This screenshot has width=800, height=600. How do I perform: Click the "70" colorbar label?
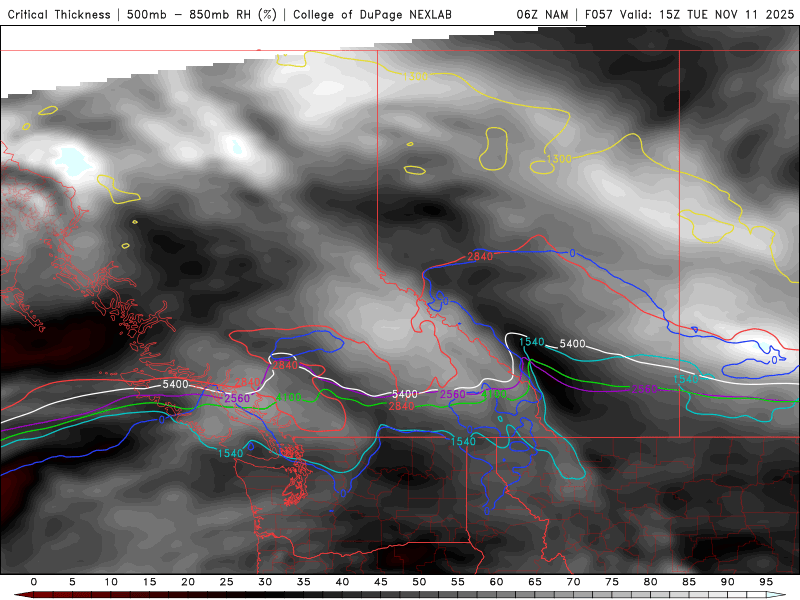(x=573, y=582)
